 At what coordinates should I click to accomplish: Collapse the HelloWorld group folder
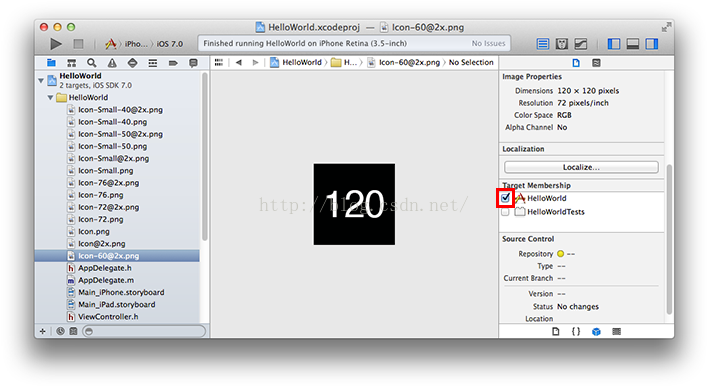point(50,97)
